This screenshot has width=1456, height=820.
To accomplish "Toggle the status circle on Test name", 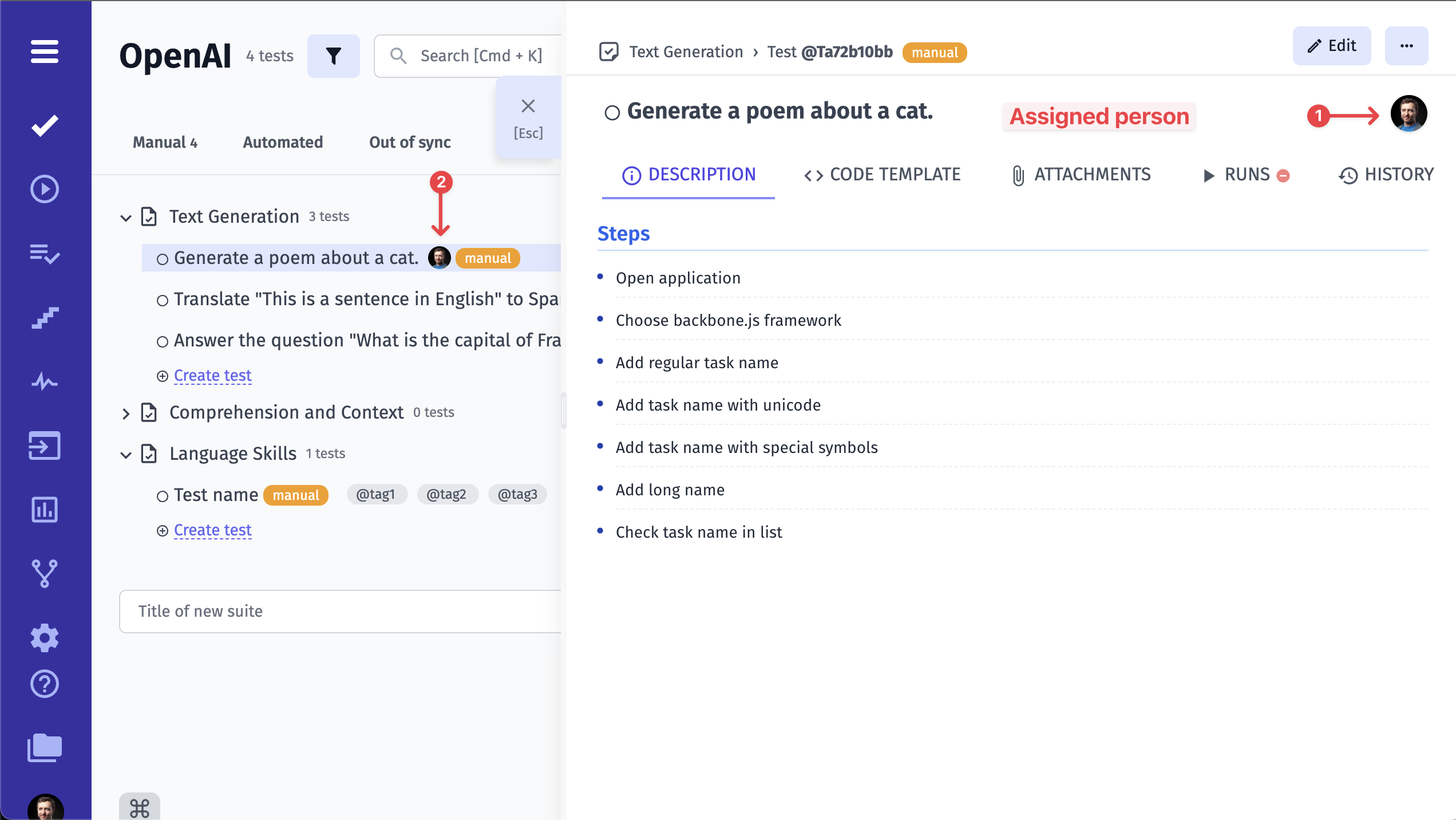I will pyautogui.click(x=163, y=496).
